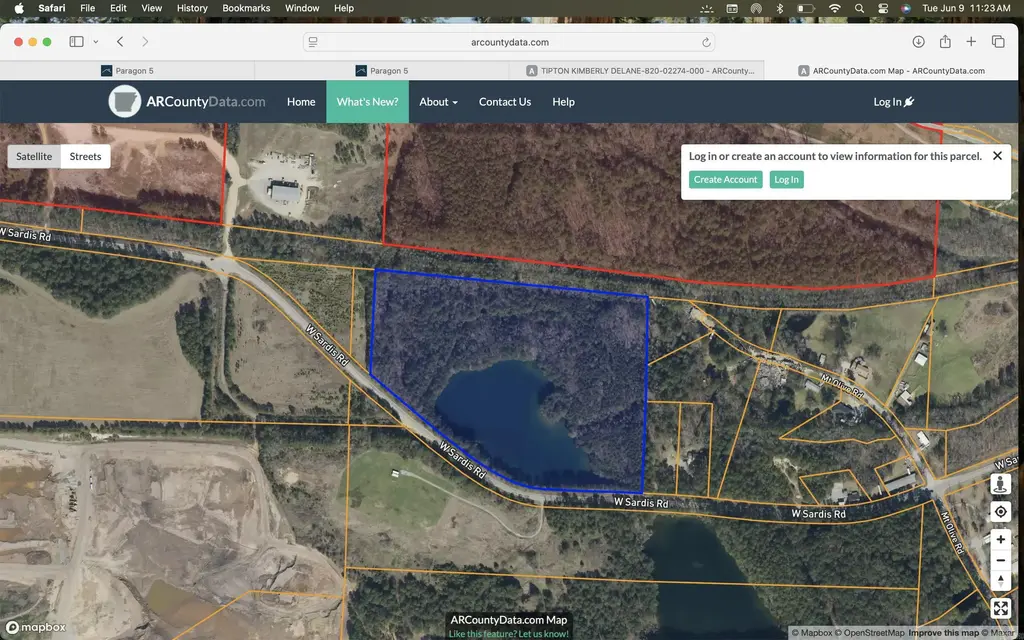
Task: Enter fullscreen map view
Action: tap(1000, 609)
